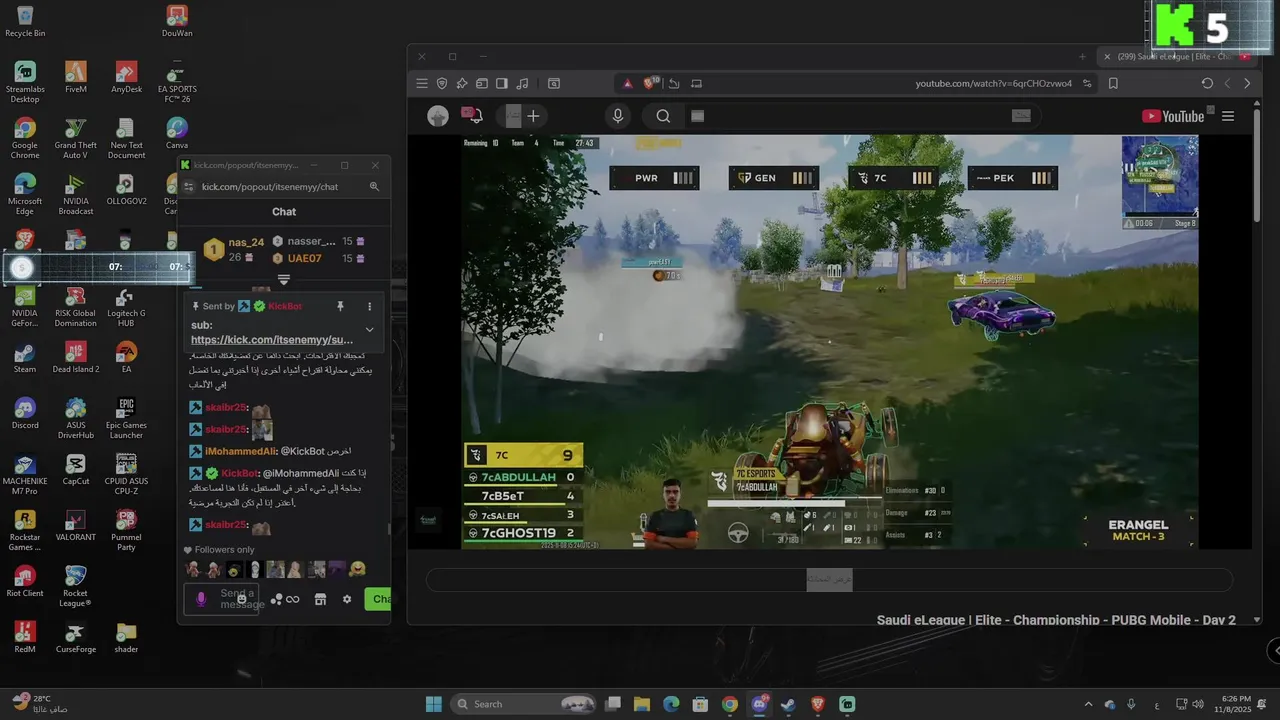The image size is (1280, 720).
Task: Open the pinned message three-dots menu
Action: (369, 306)
